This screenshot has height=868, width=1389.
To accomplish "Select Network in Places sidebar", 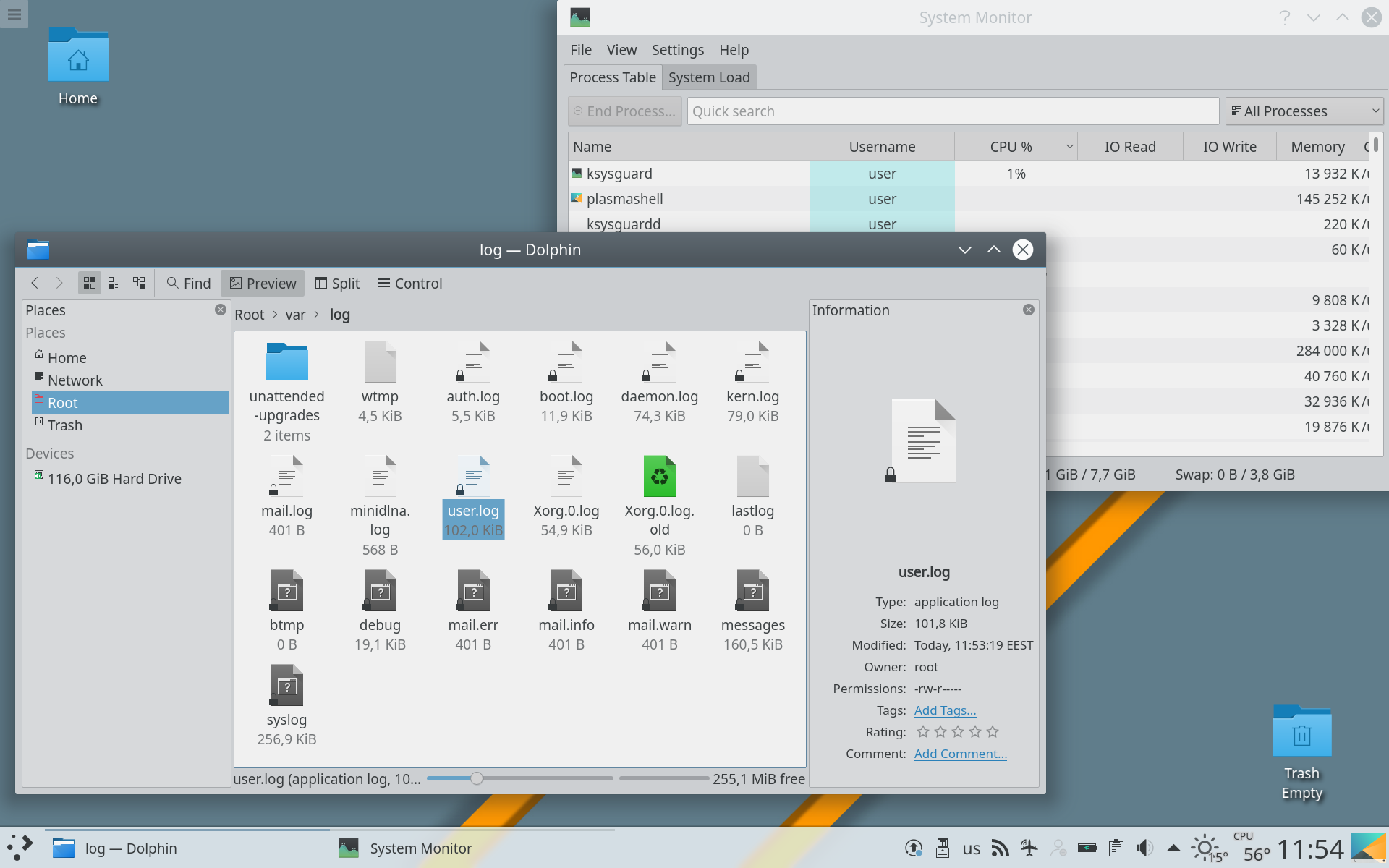I will (130, 380).
